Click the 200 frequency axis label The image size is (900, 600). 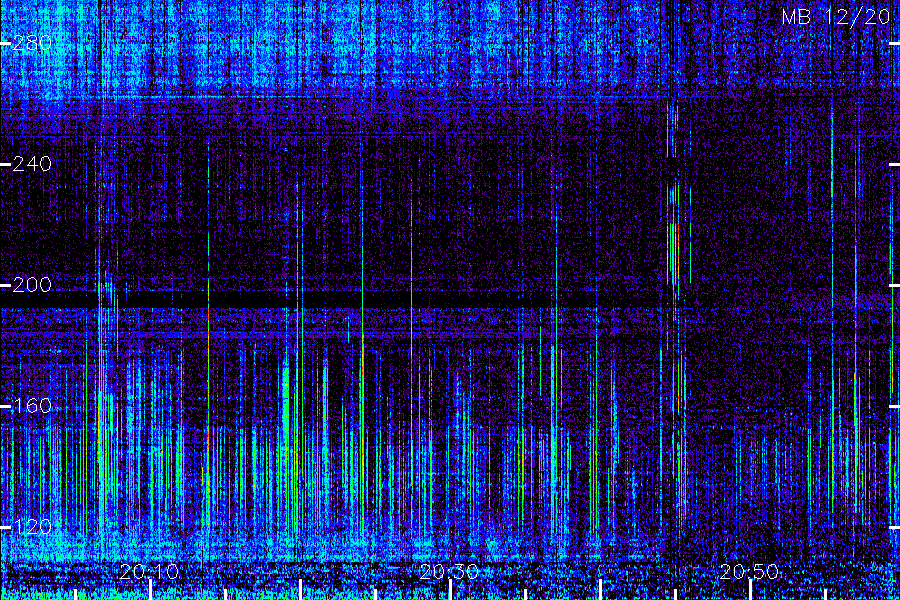coord(32,285)
